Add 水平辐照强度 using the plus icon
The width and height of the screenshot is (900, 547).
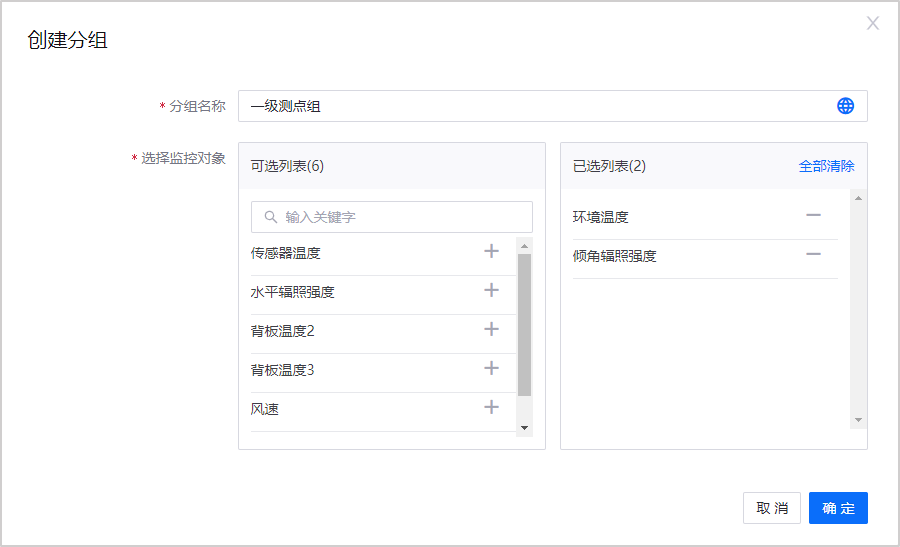(x=491, y=290)
